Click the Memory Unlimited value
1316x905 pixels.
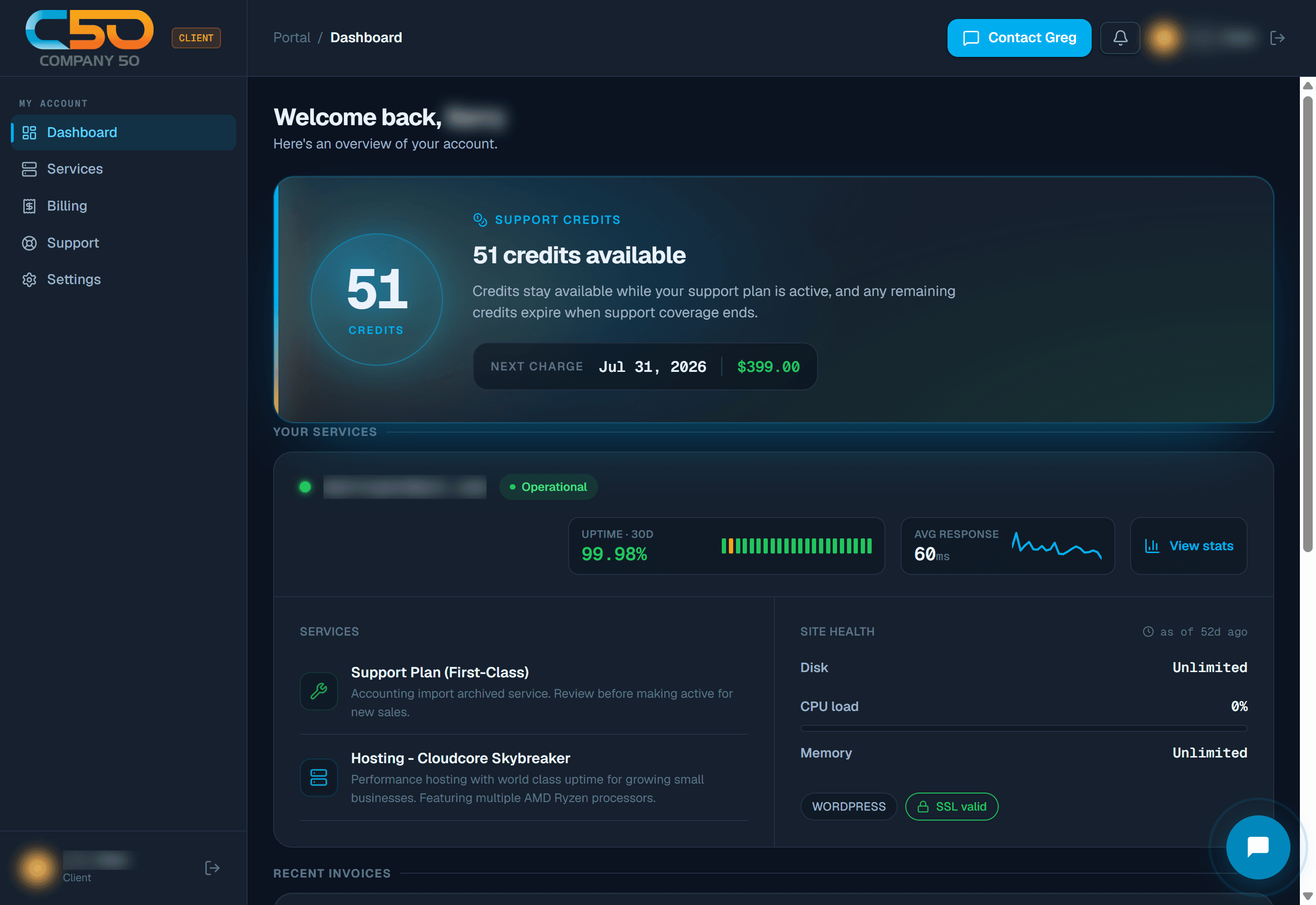(1209, 753)
